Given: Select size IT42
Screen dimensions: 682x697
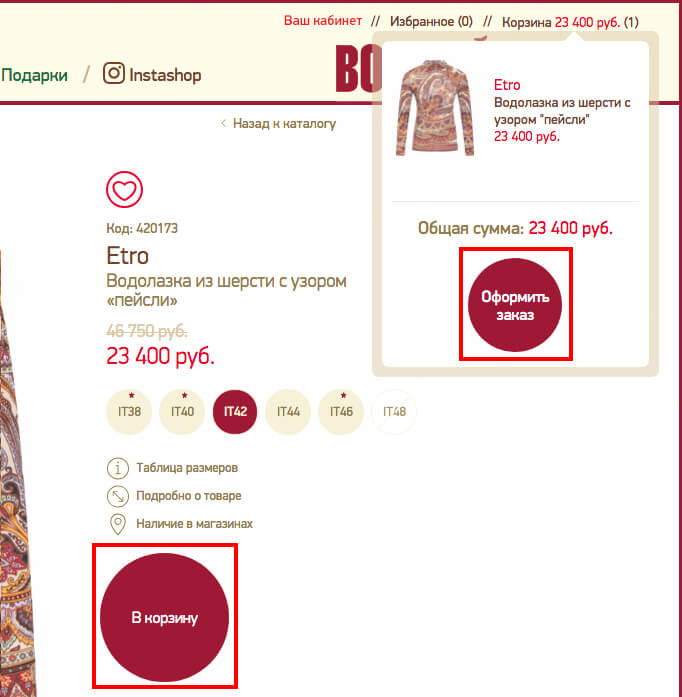Looking at the screenshot, I should click(235, 412).
